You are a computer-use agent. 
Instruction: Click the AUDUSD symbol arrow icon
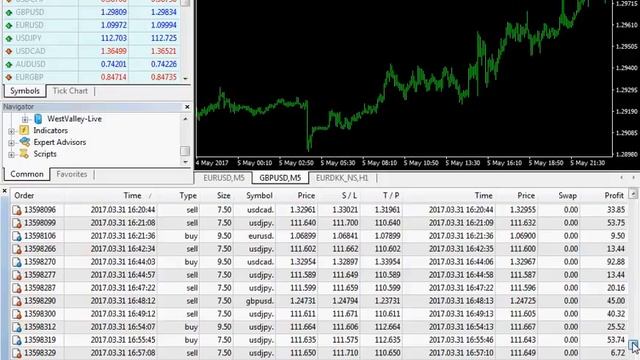(9, 64)
